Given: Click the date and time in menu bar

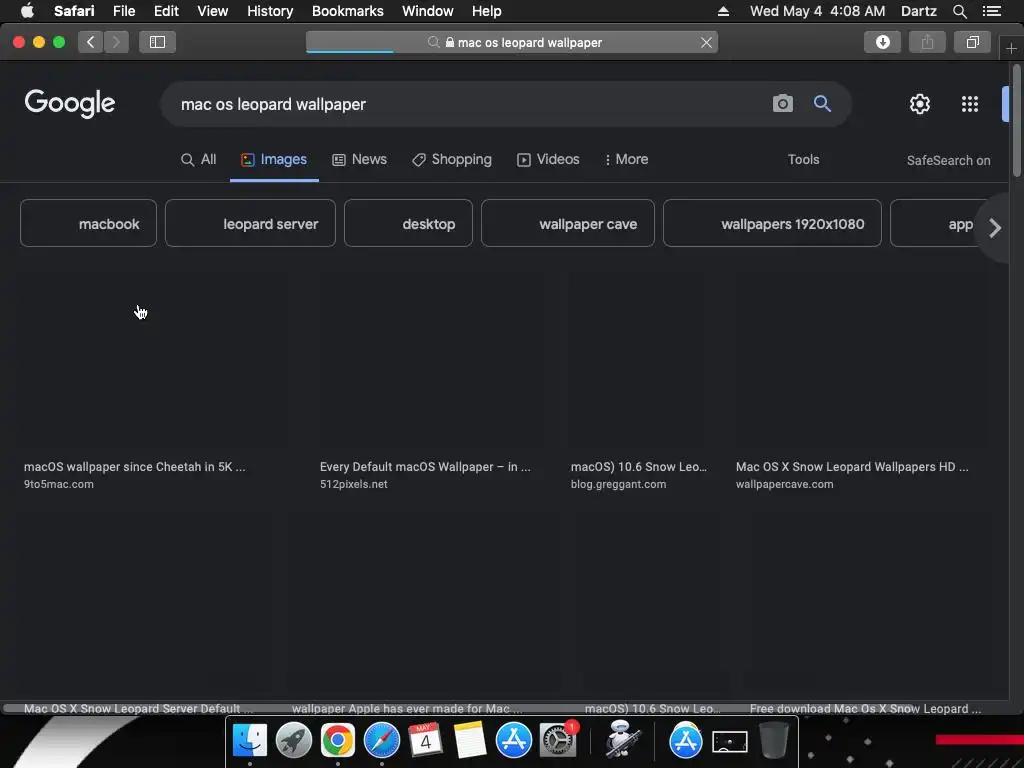Looking at the screenshot, I should (x=817, y=11).
